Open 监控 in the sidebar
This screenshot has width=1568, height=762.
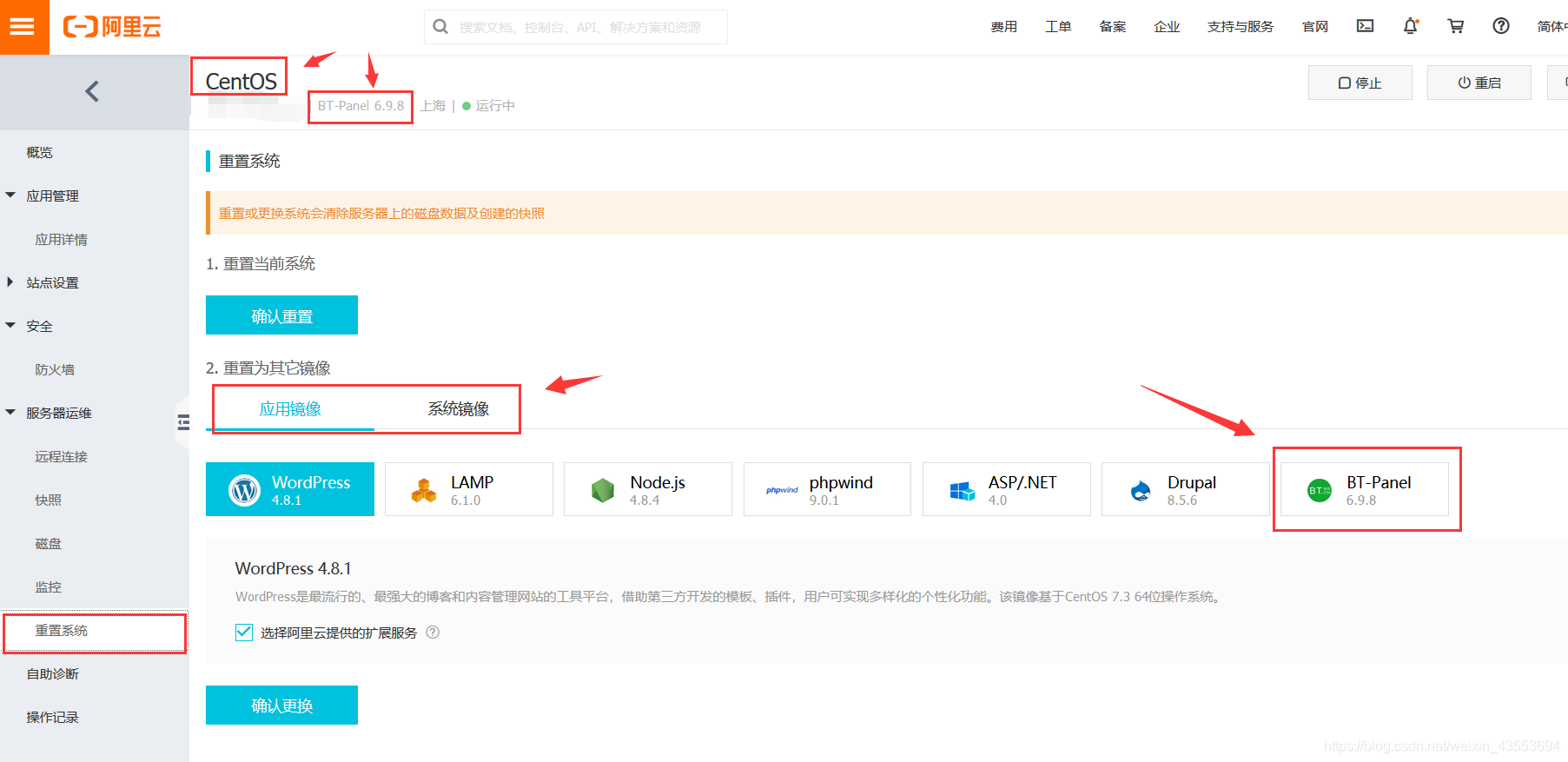[49, 586]
